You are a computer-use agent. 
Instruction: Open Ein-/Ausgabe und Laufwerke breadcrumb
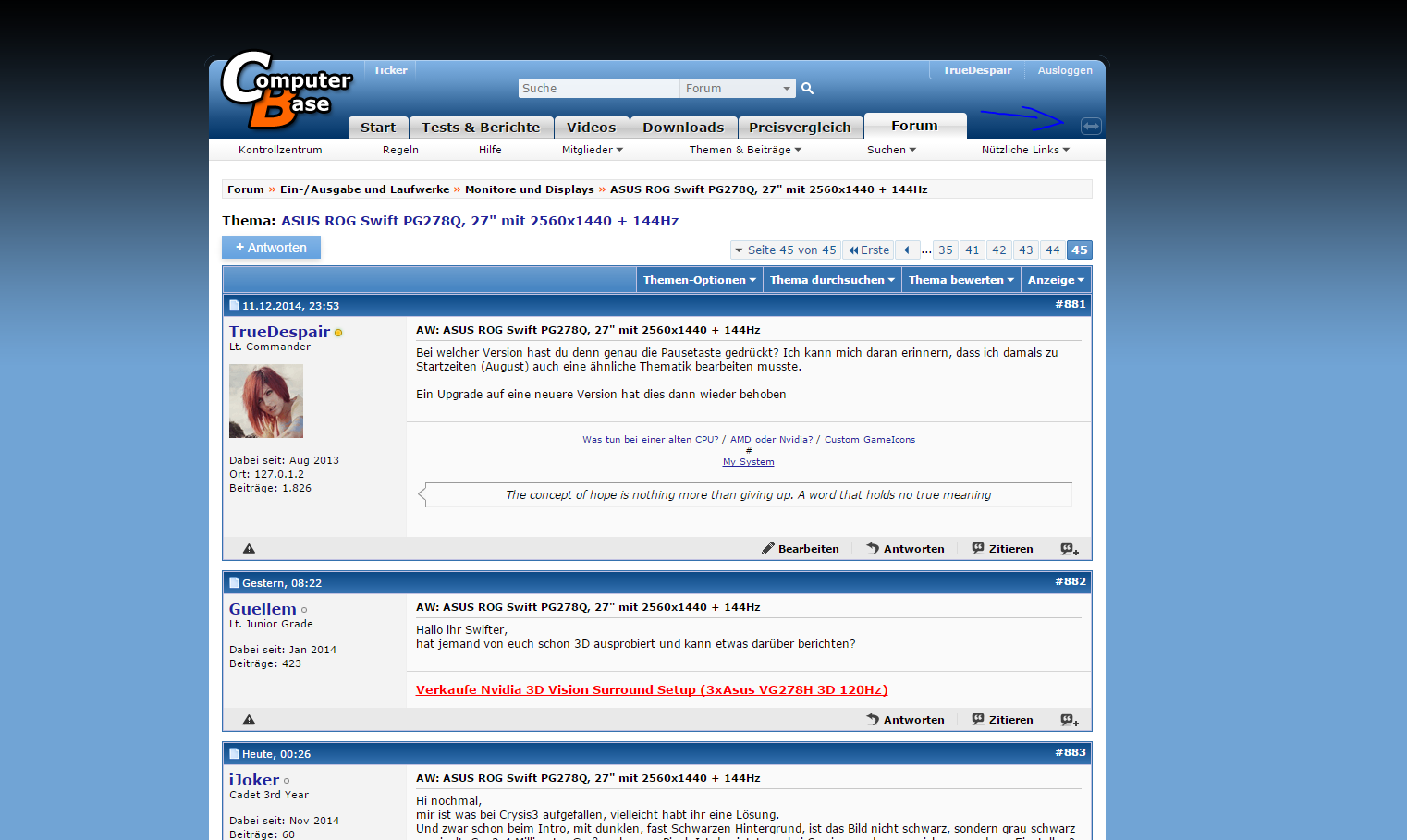(x=364, y=189)
